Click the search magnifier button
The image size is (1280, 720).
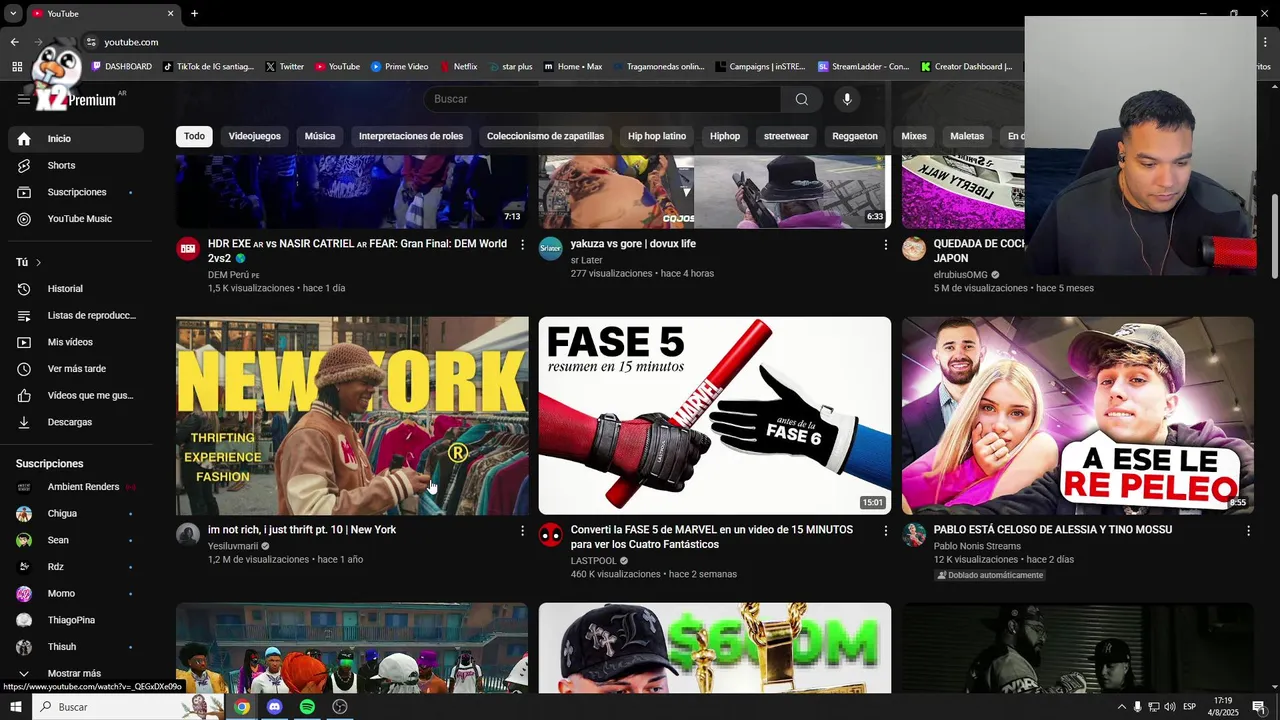[801, 99]
